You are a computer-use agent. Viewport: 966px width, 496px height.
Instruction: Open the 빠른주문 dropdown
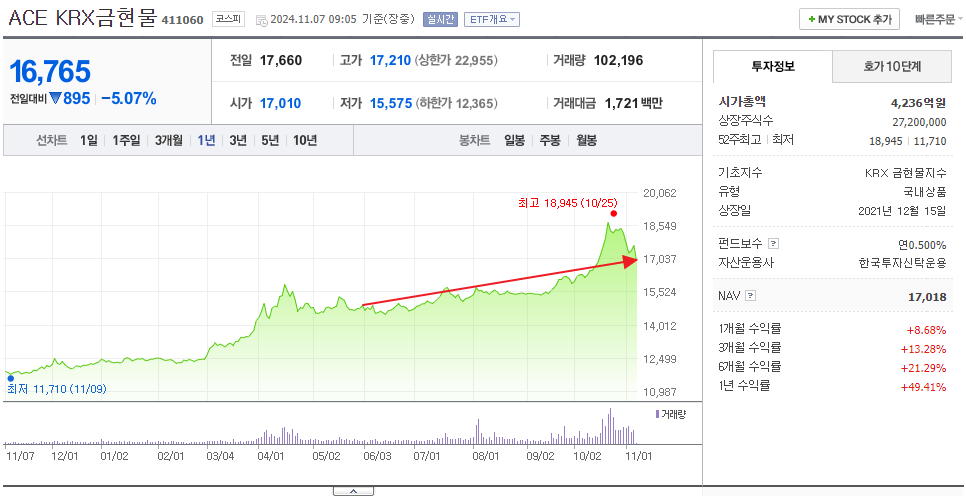coord(938,19)
